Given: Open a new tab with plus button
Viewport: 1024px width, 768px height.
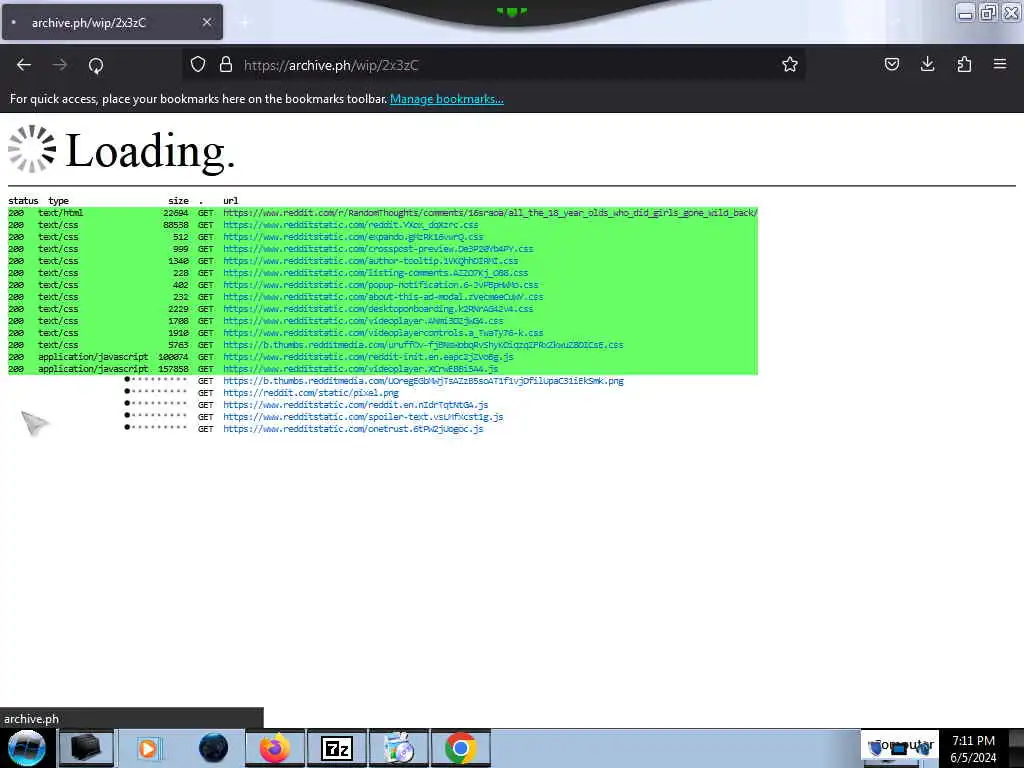Looking at the screenshot, I should (x=244, y=22).
